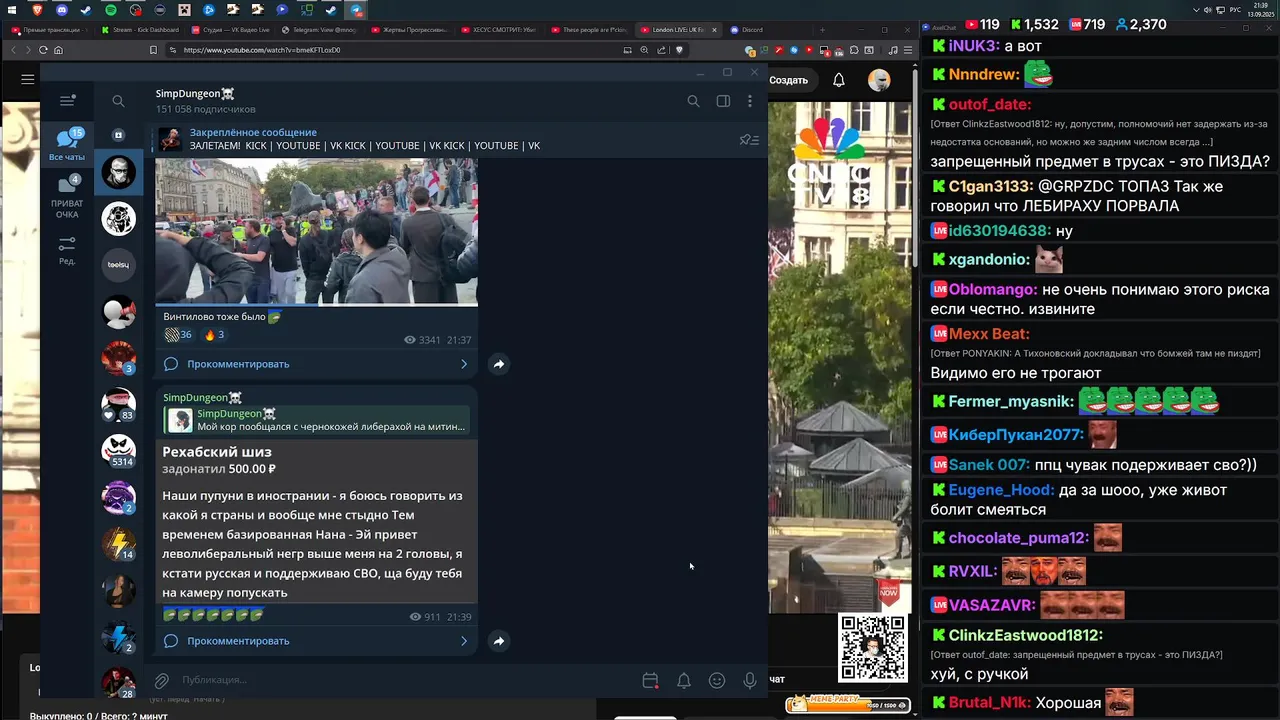The width and height of the screenshot is (1280, 720).
Task: Open the pinned message Закреплённое сообщение
Action: 365,139
